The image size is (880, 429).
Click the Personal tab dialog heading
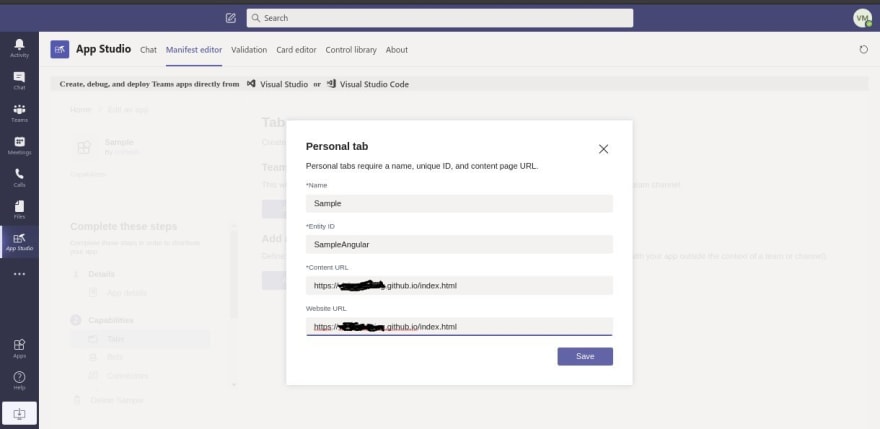[337, 147]
